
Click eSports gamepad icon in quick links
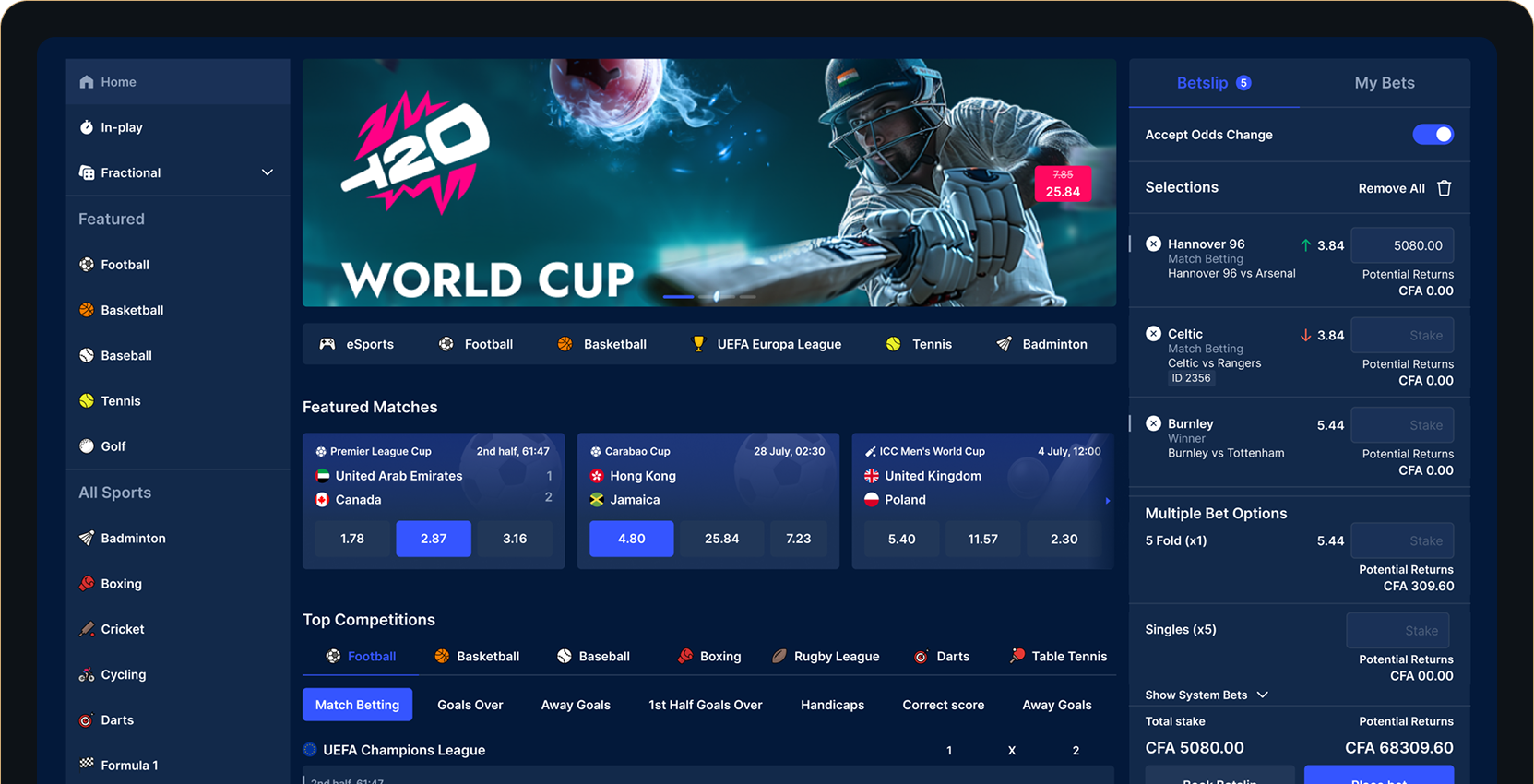click(327, 344)
